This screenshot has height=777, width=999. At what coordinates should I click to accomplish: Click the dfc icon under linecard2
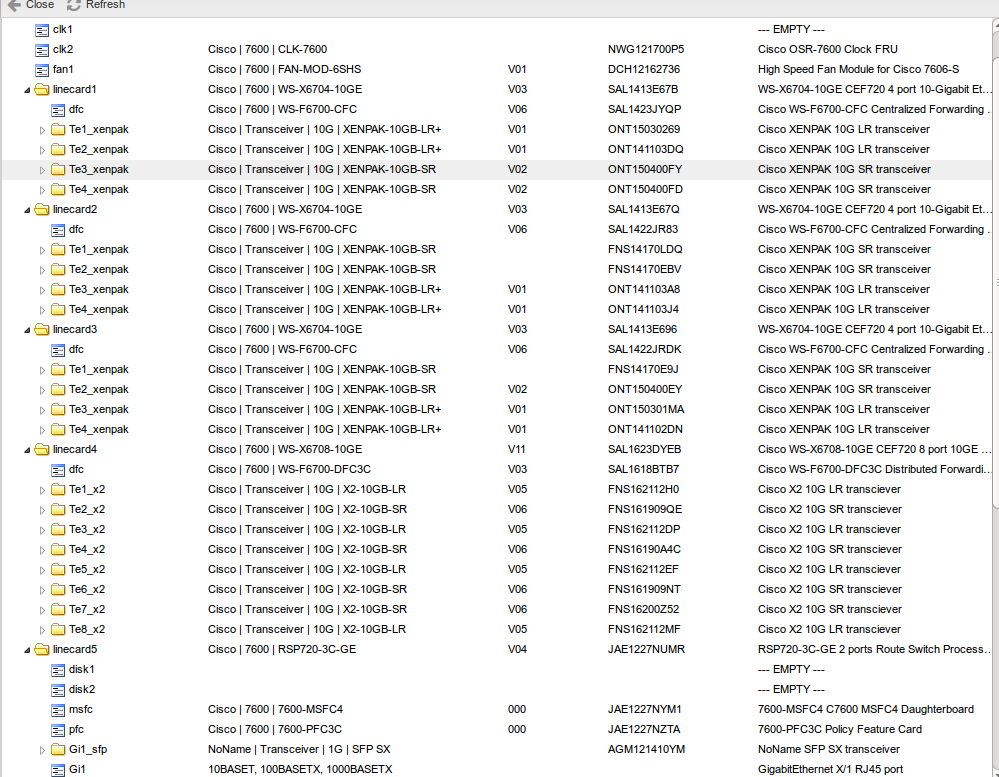(x=58, y=230)
